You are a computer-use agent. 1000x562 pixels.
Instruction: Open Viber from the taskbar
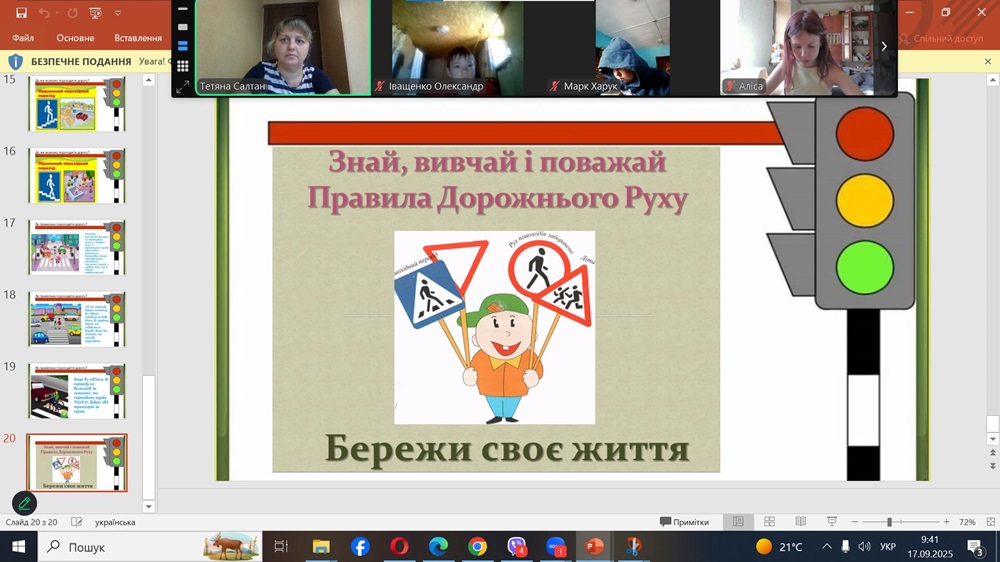click(x=517, y=547)
